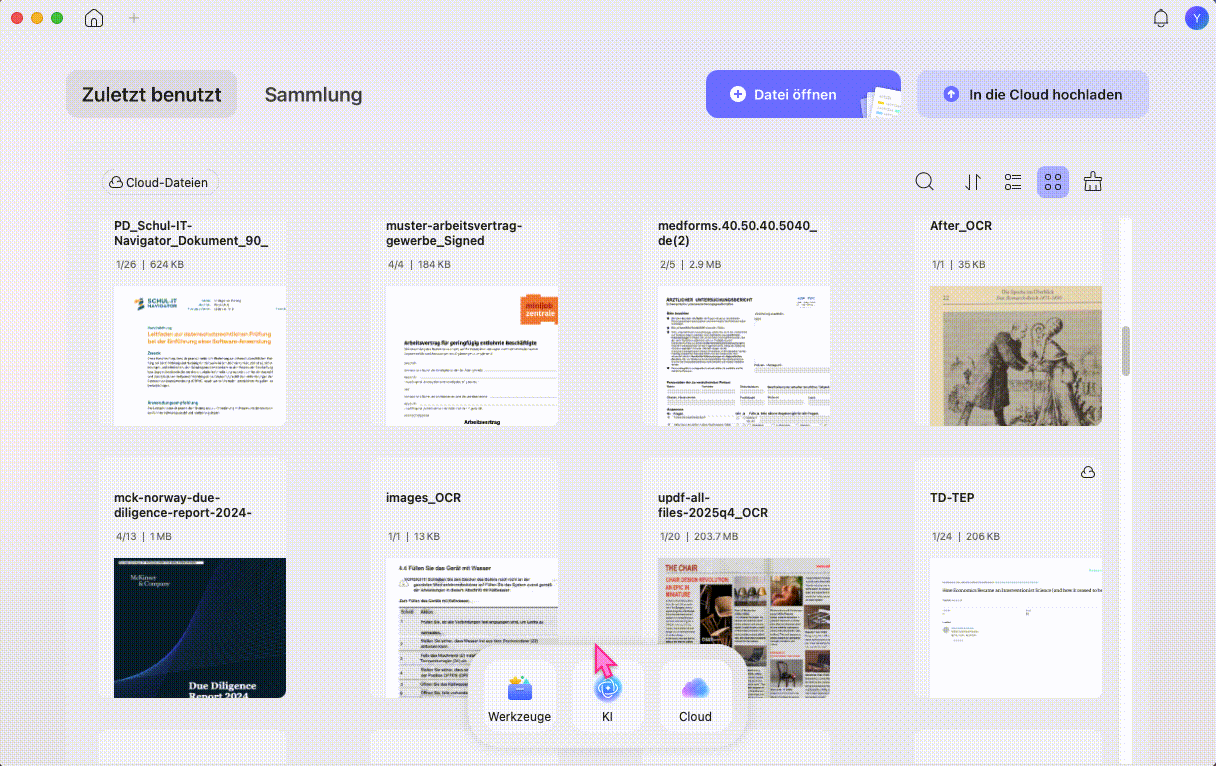Viewport: 1216px width, 766px height.
Task: Click file name TD-TEP
Action: point(952,498)
